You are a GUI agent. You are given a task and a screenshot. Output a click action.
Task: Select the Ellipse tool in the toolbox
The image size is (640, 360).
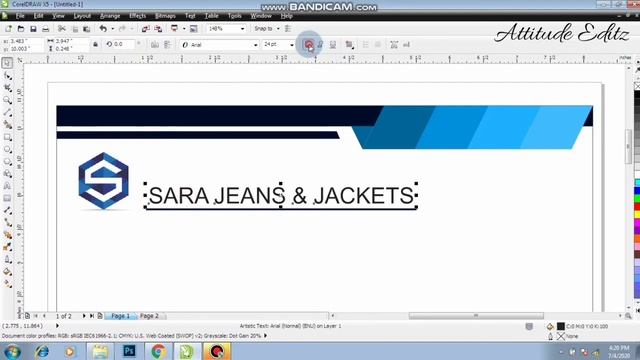(7, 150)
